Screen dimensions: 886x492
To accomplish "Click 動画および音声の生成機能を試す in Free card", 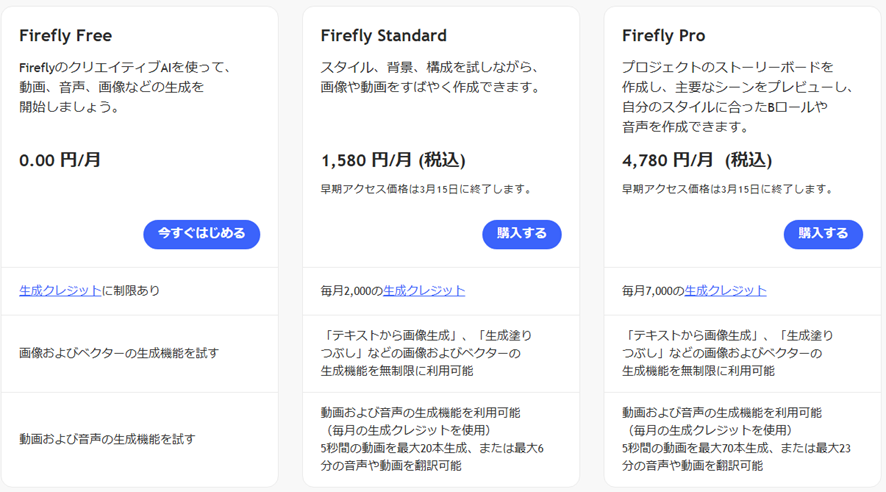I will tap(107, 439).
